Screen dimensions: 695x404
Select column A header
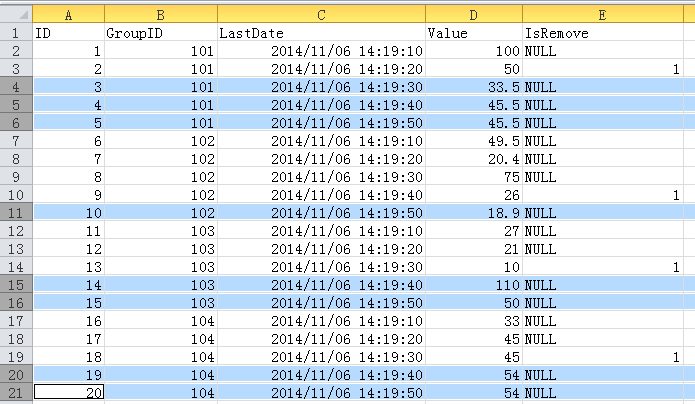[69, 14]
